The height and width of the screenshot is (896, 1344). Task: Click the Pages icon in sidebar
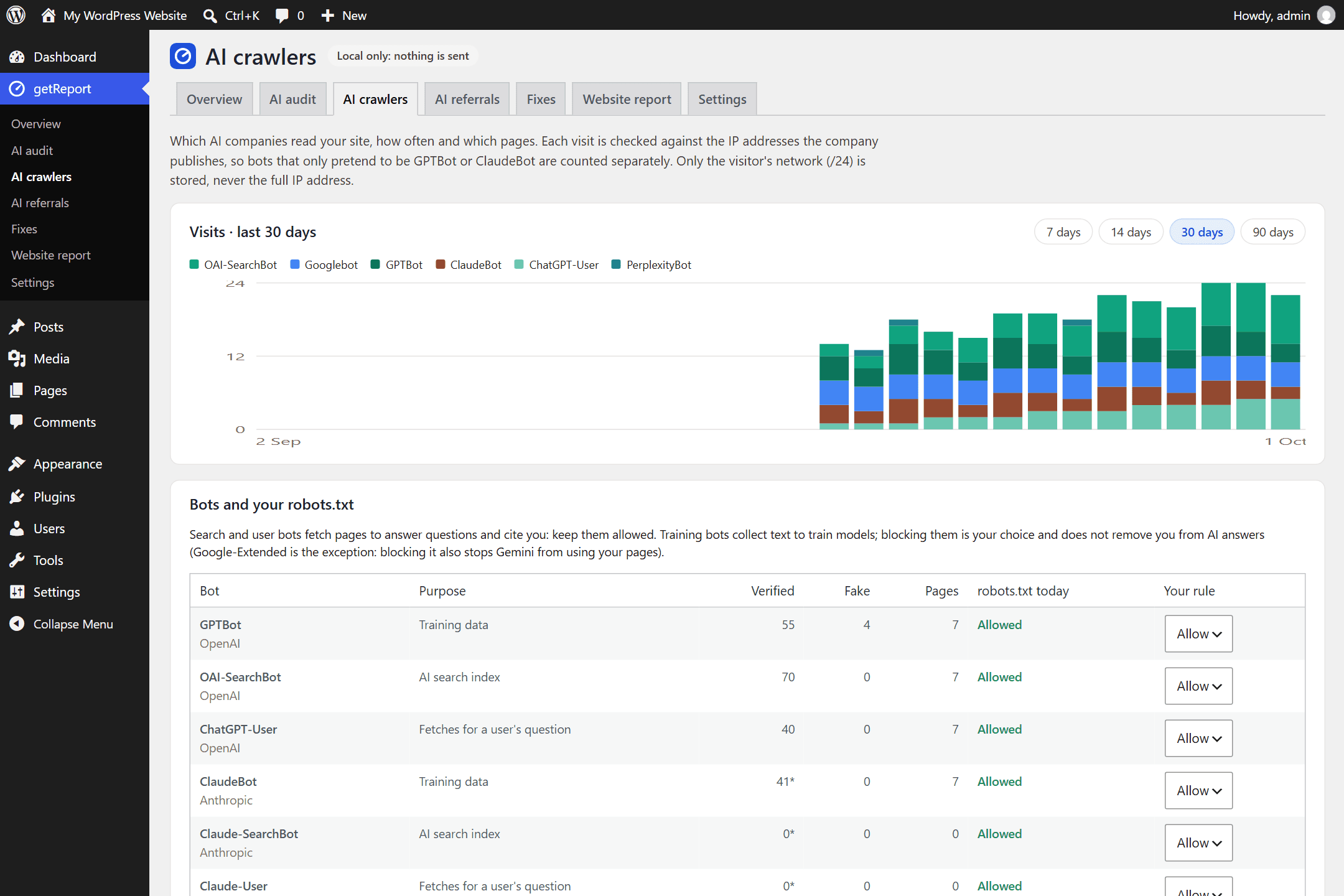click(x=17, y=390)
